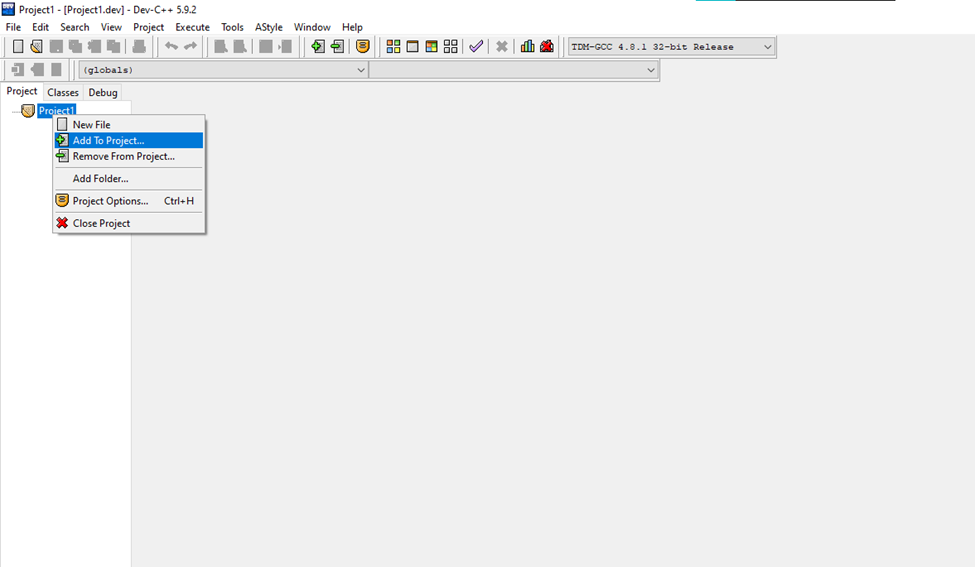975x567 pixels.
Task: Open the Help menu
Action: (x=352, y=27)
